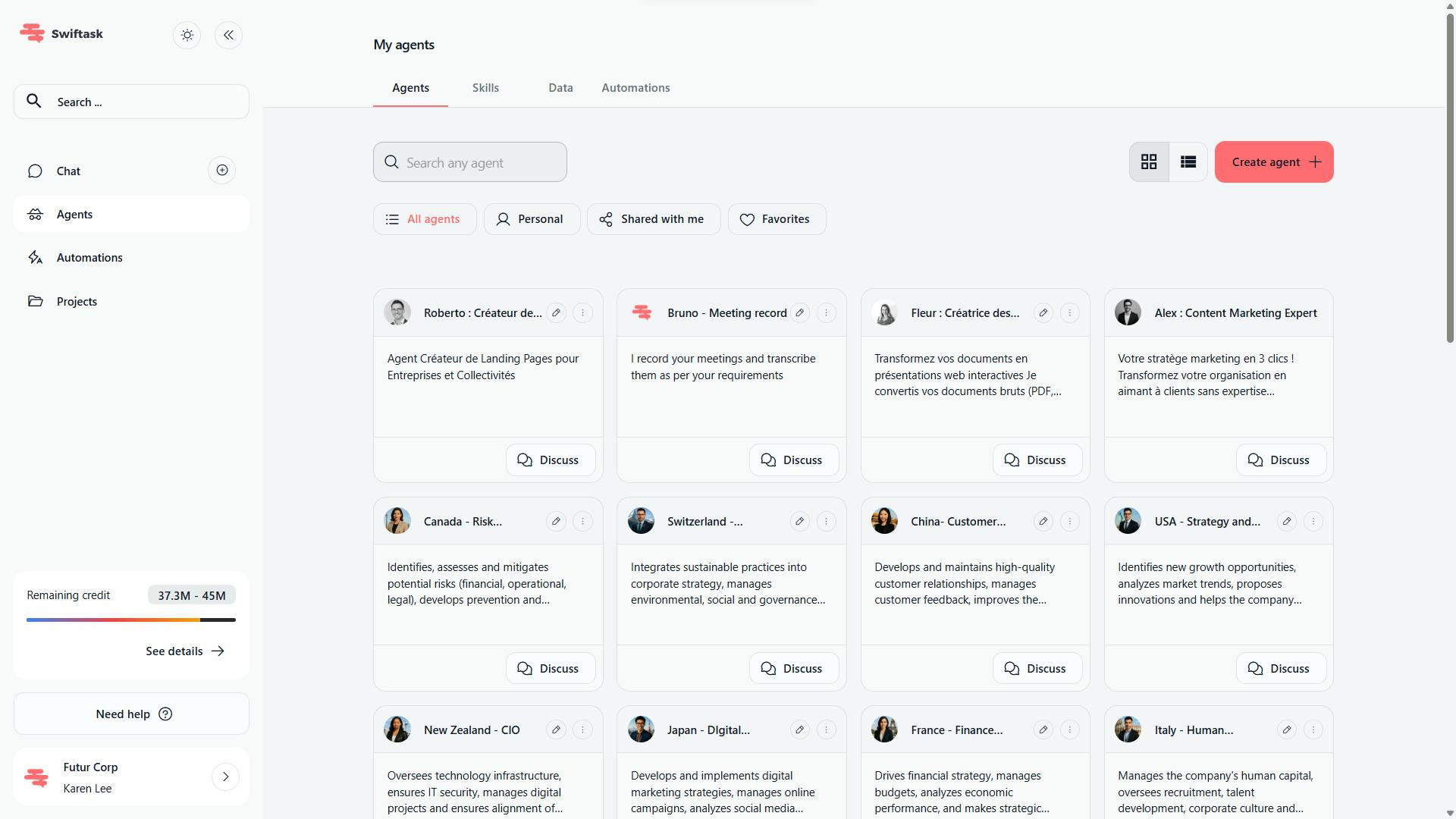Switch to grid view layout

(1149, 162)
